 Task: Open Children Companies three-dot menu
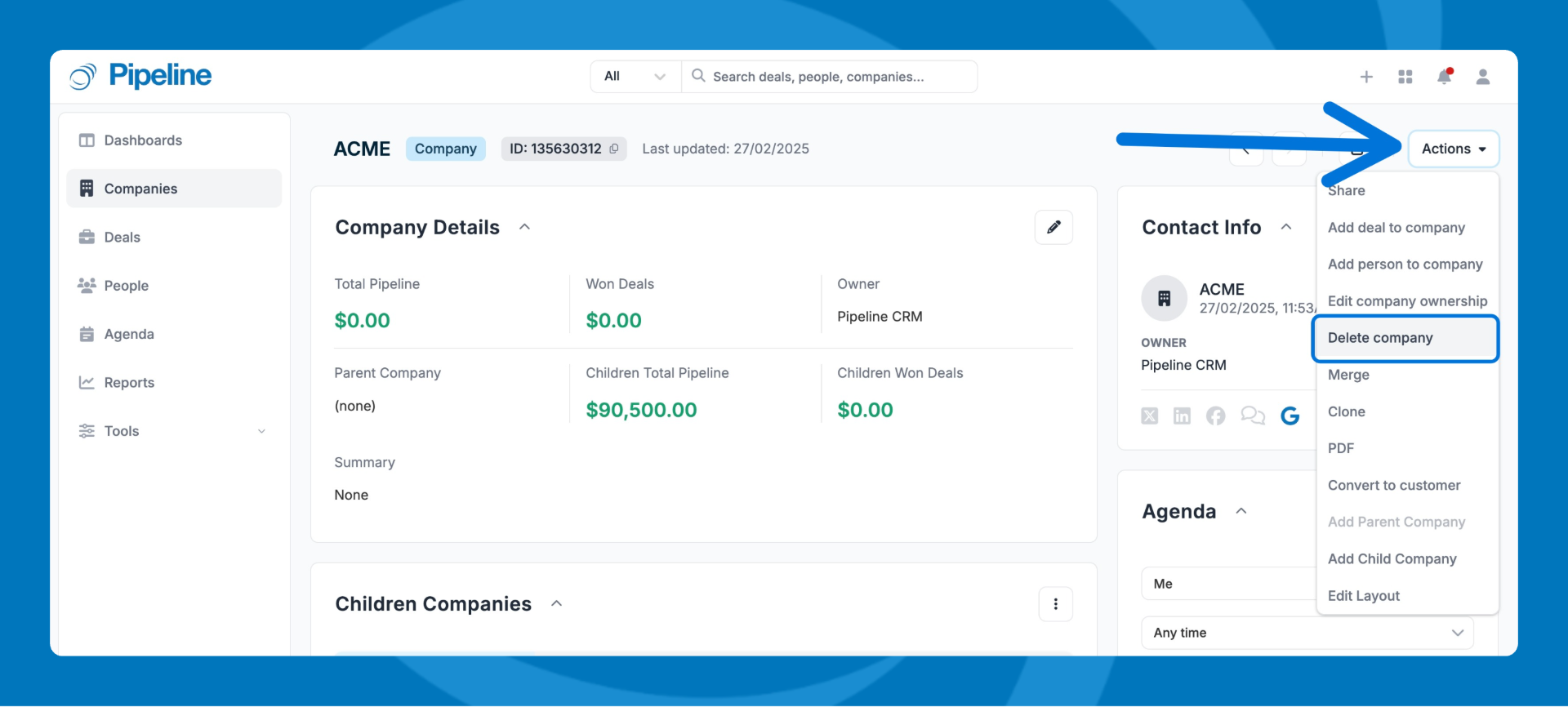[1055, 604]
